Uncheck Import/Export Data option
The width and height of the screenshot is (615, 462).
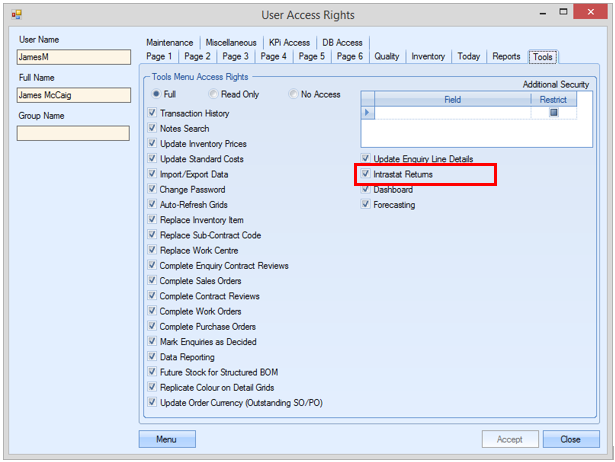[x=152, y=174]
